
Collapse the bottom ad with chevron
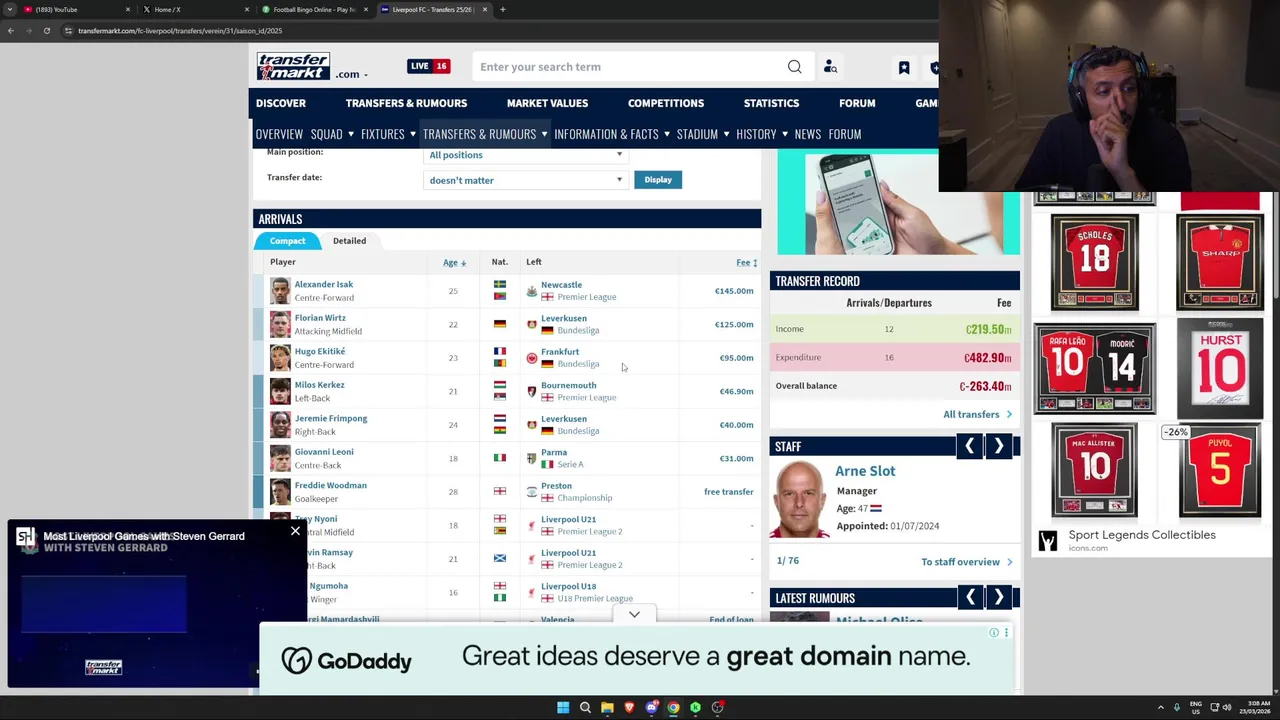tap(634, 614)
